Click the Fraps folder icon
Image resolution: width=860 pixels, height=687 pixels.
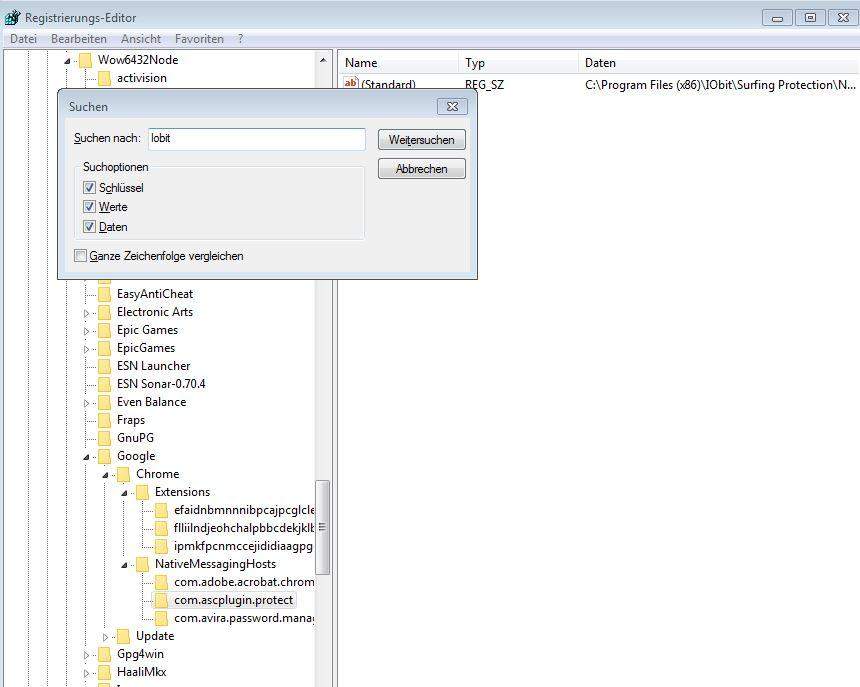[x=105, y=420]
